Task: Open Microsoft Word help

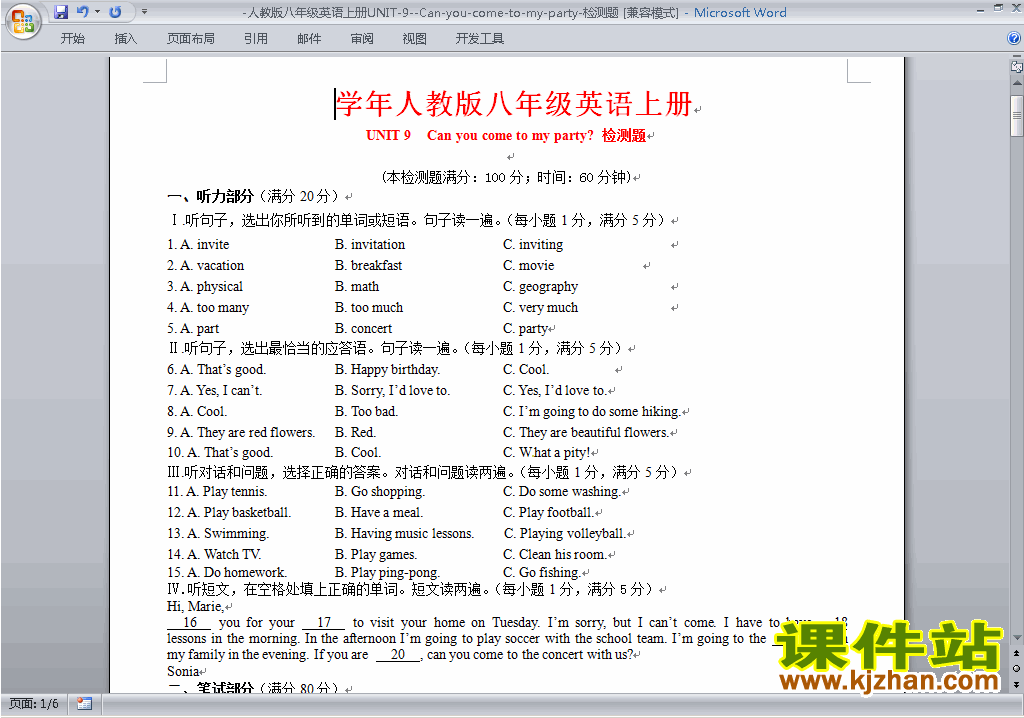Action: pyautogui.click(x=1014, y=39)
